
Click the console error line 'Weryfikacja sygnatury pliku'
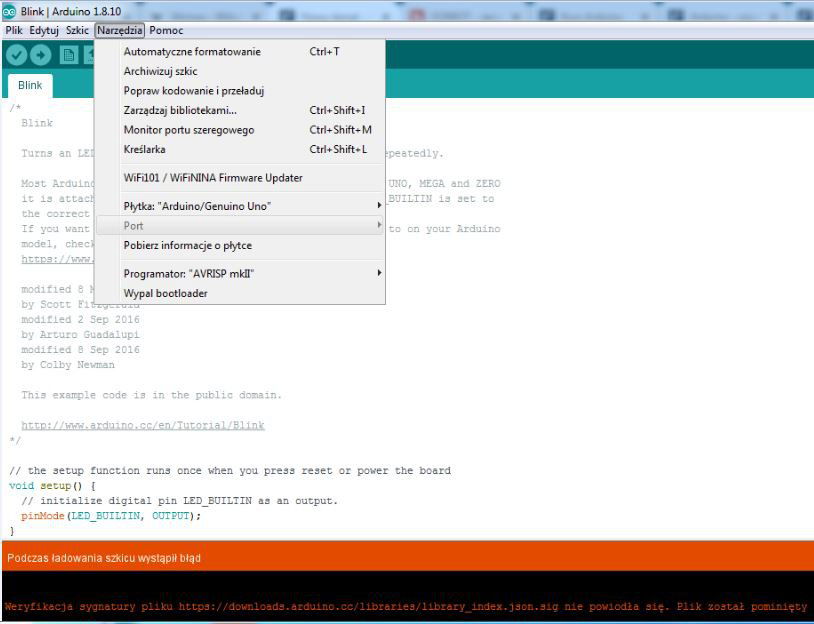pos(406,606)
